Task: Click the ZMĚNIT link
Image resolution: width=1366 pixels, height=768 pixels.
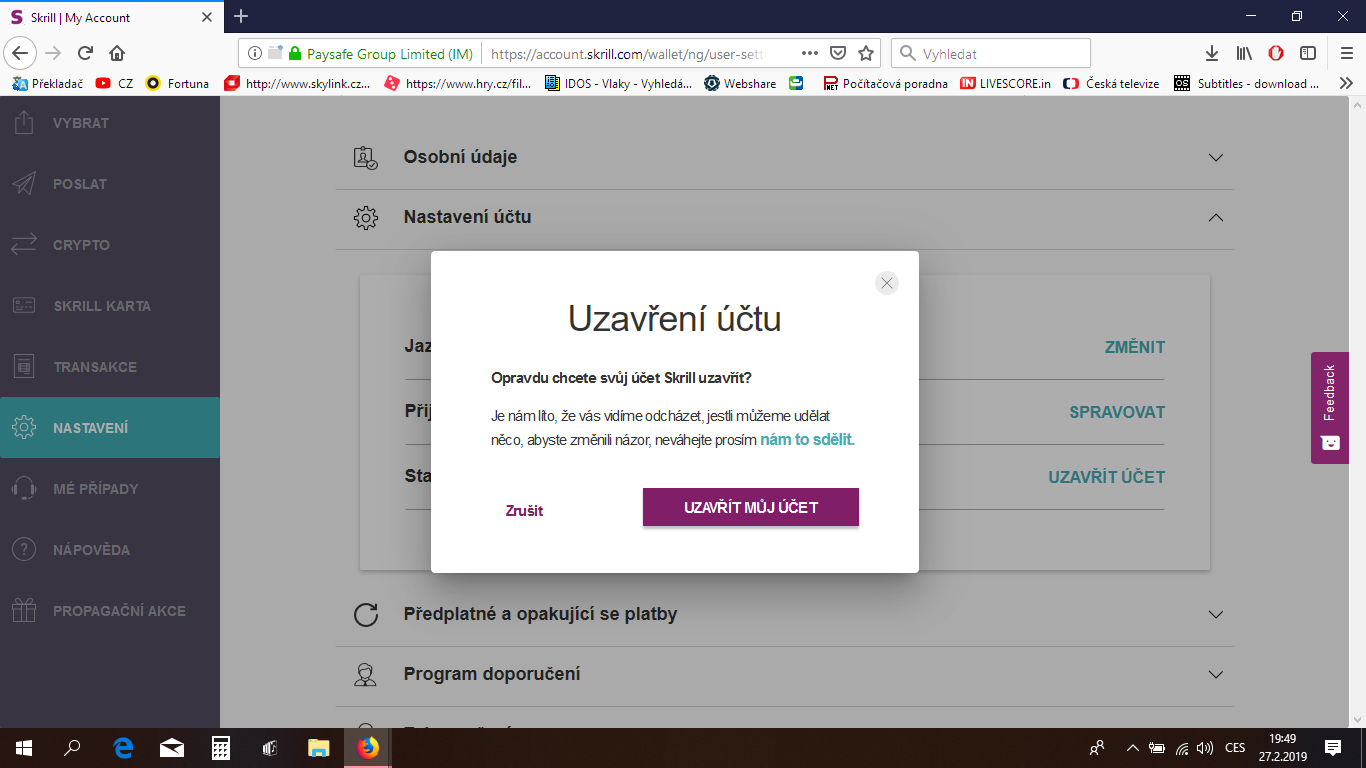Action: 1135,348
